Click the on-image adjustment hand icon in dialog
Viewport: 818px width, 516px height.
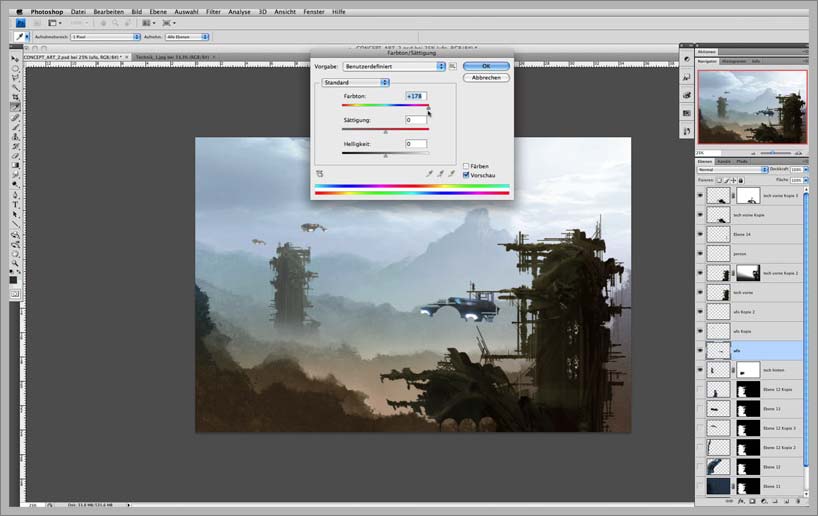(319, 174)
